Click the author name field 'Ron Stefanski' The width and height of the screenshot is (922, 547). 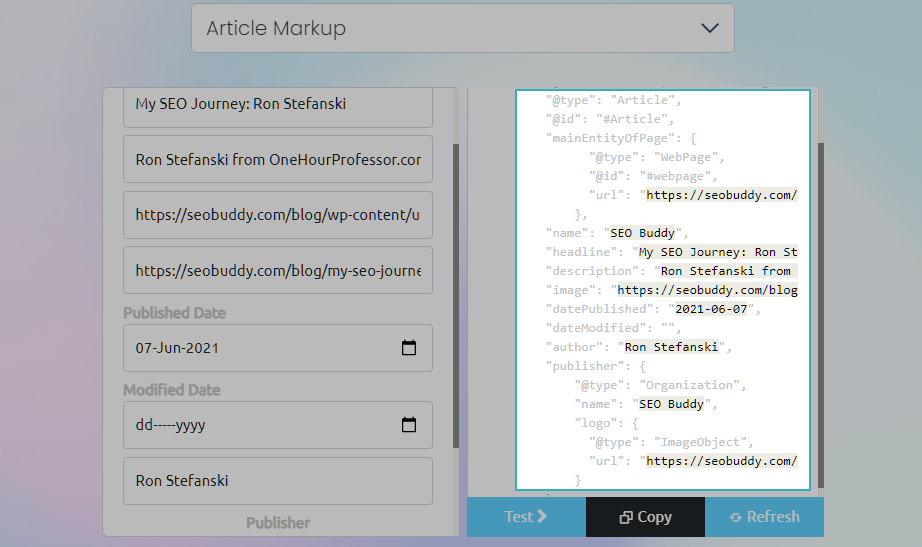click(x=278, y=481)
